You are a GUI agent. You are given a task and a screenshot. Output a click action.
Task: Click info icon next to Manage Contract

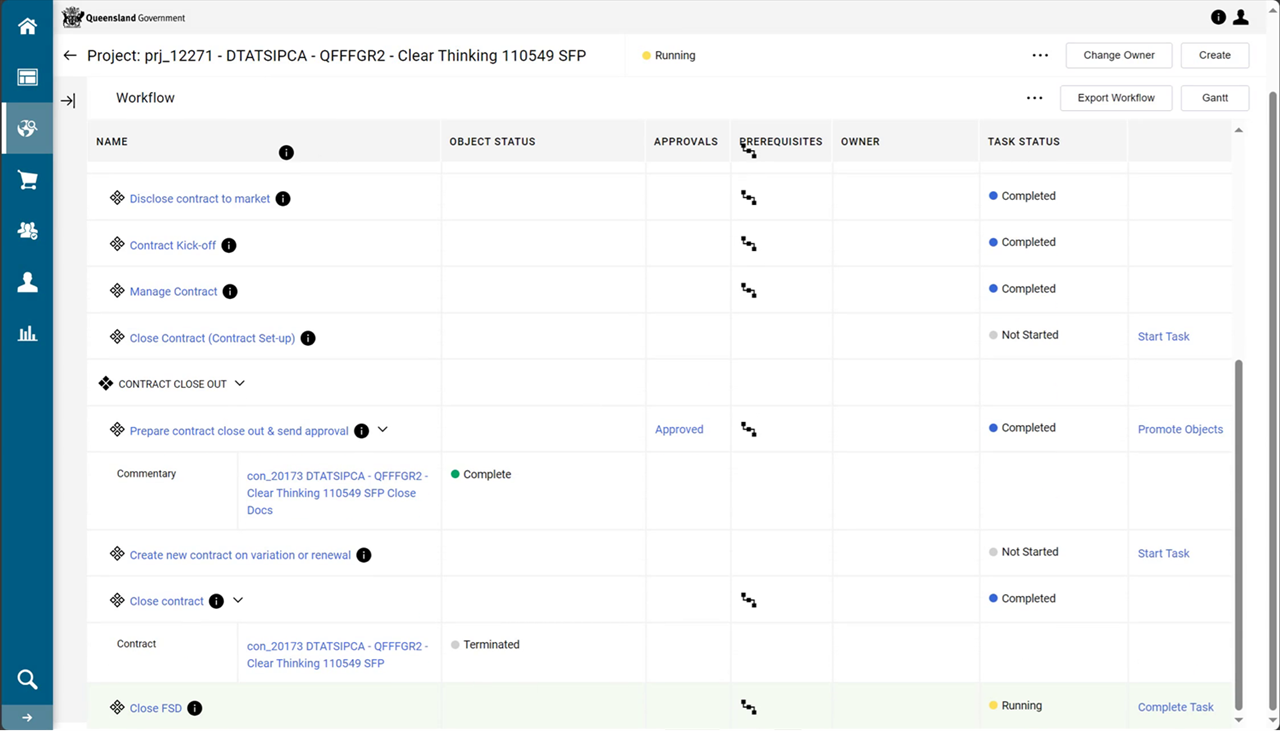pos(230,292)
